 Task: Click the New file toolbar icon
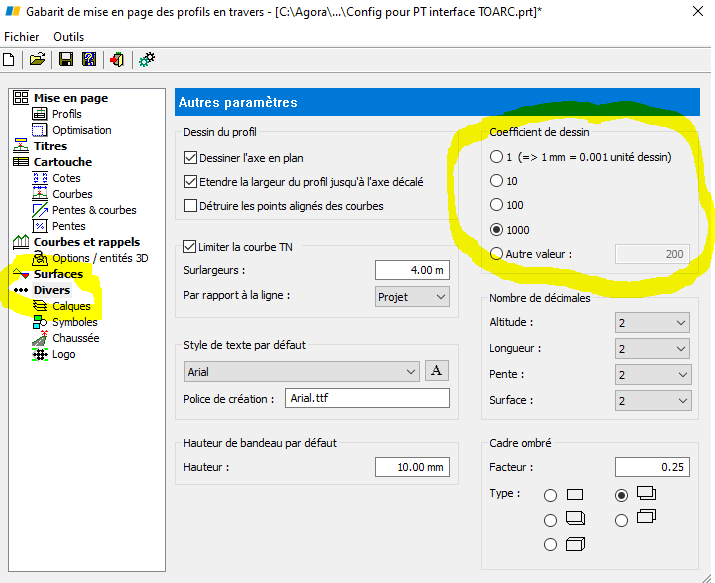pyautogui.click(x=9, y=59)
